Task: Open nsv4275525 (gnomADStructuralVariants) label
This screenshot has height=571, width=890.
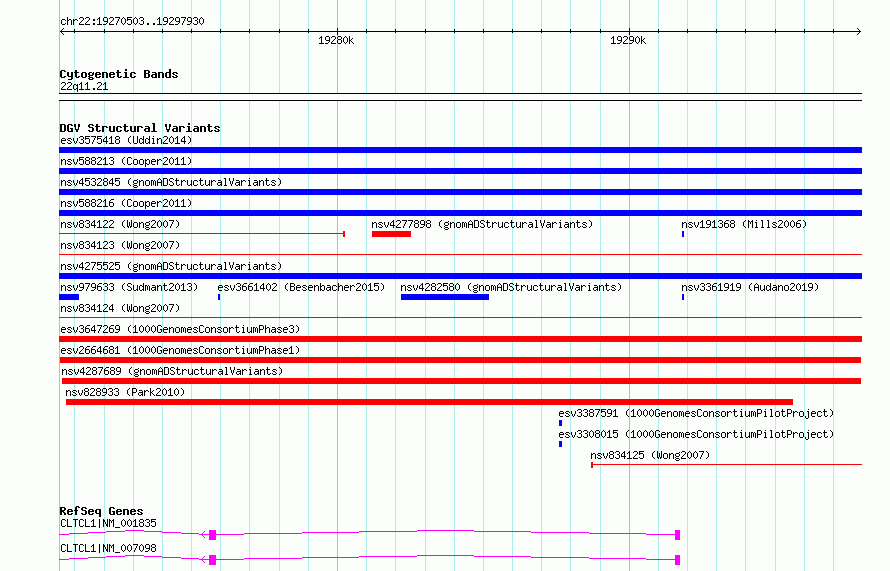Action: 171,266
